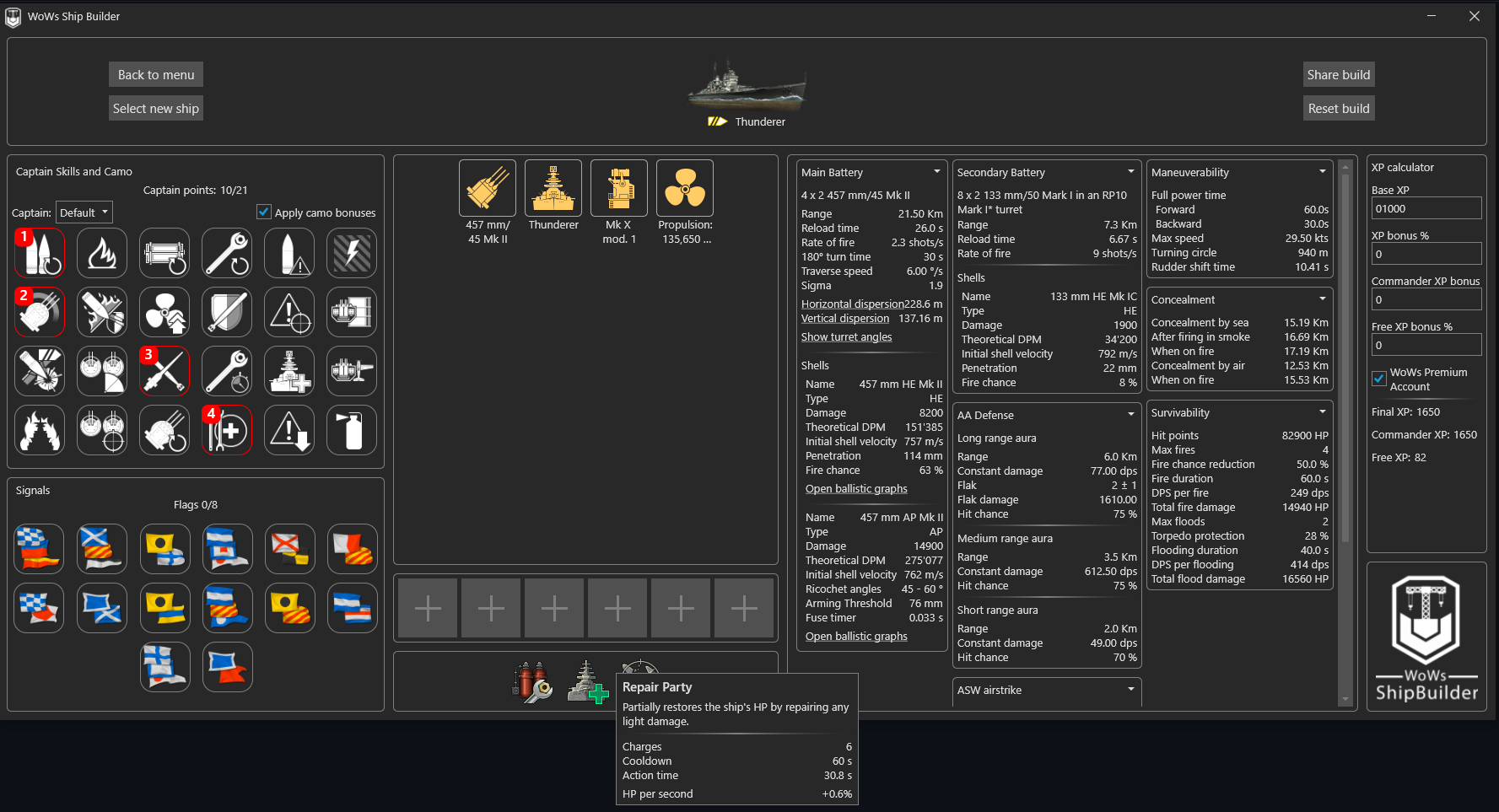Select the Repair Party consumable icon
Image resolution: width=1499 pixels, height=812 pixels.
pos(588,683)
